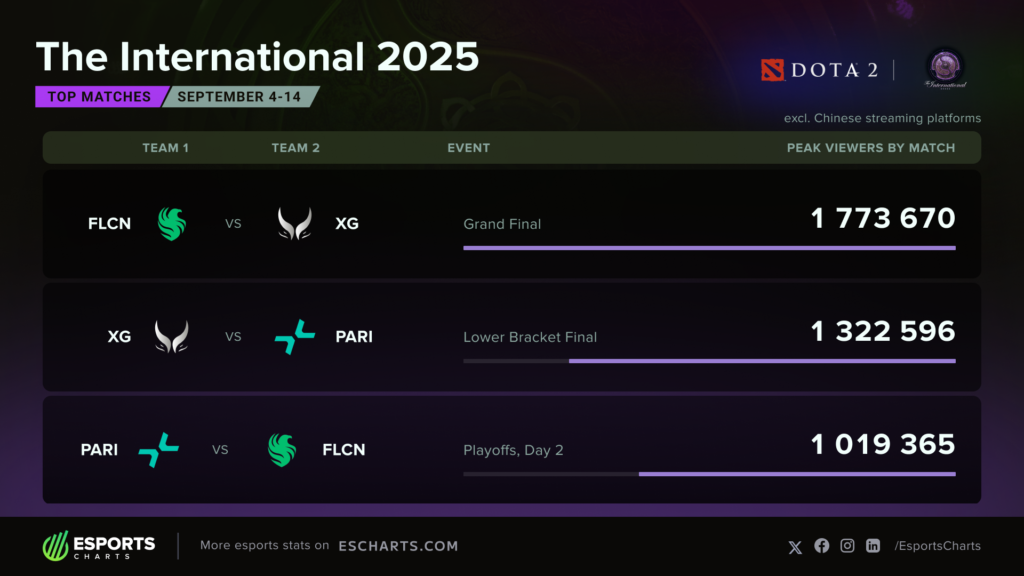
Task: Click PARI logo in Lower Bracket Final row
Action: click(295, 337)
